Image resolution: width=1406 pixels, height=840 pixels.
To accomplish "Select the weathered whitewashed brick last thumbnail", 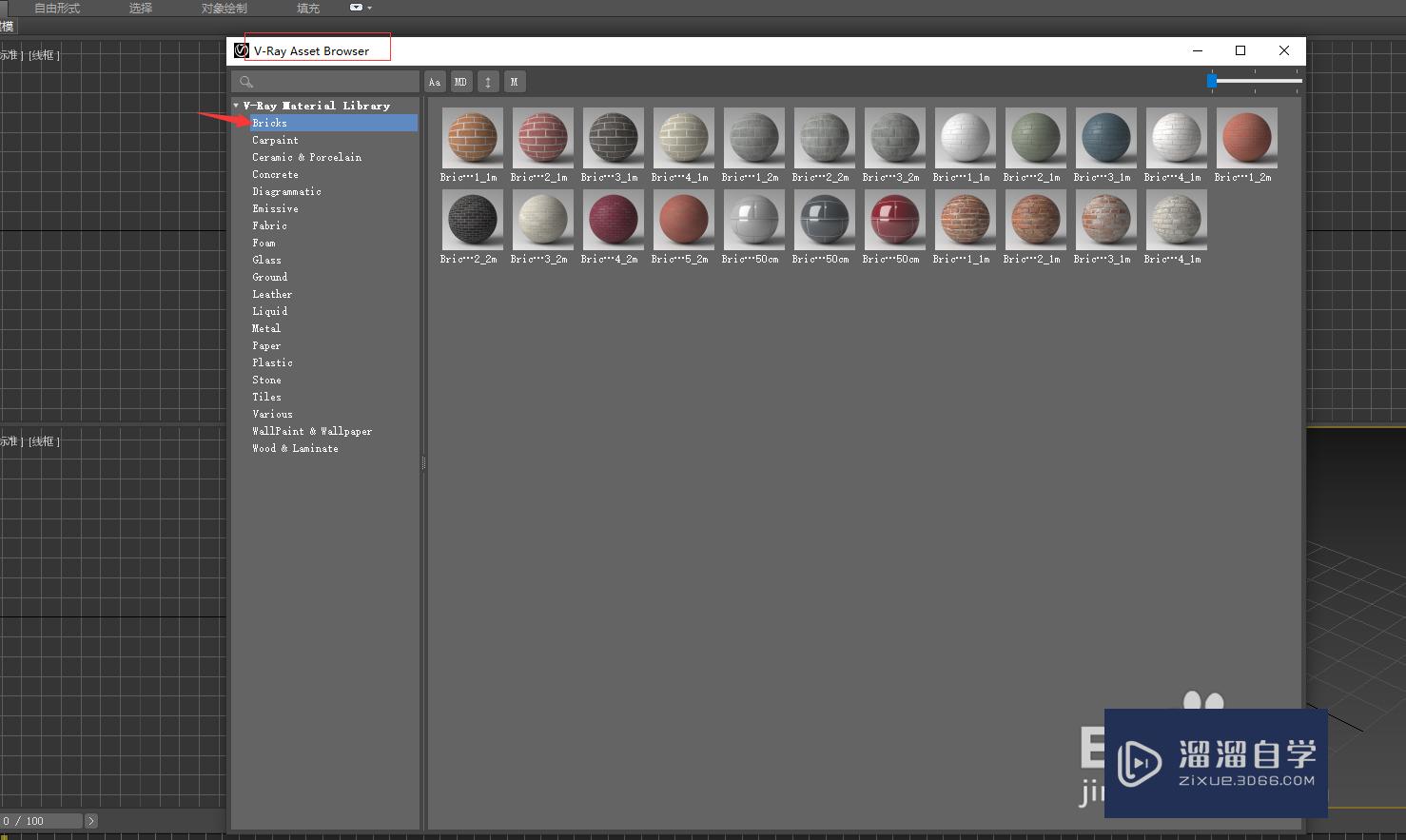I will click(1177, 220).
